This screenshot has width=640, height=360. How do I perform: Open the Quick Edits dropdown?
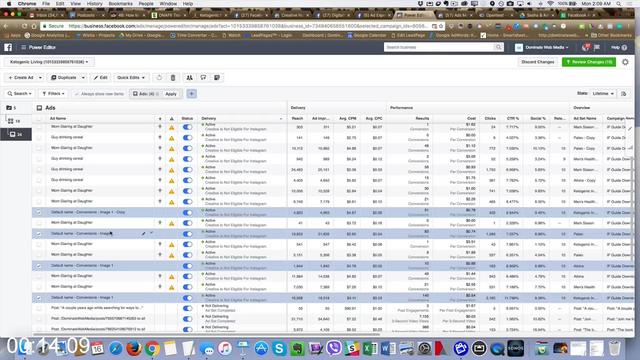[131, 78]
